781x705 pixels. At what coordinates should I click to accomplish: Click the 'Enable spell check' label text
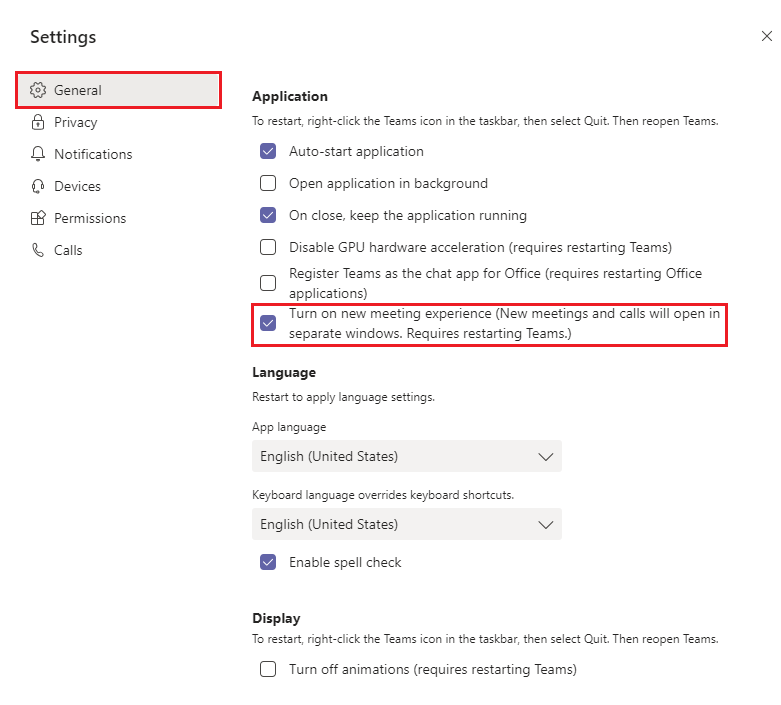345,562
